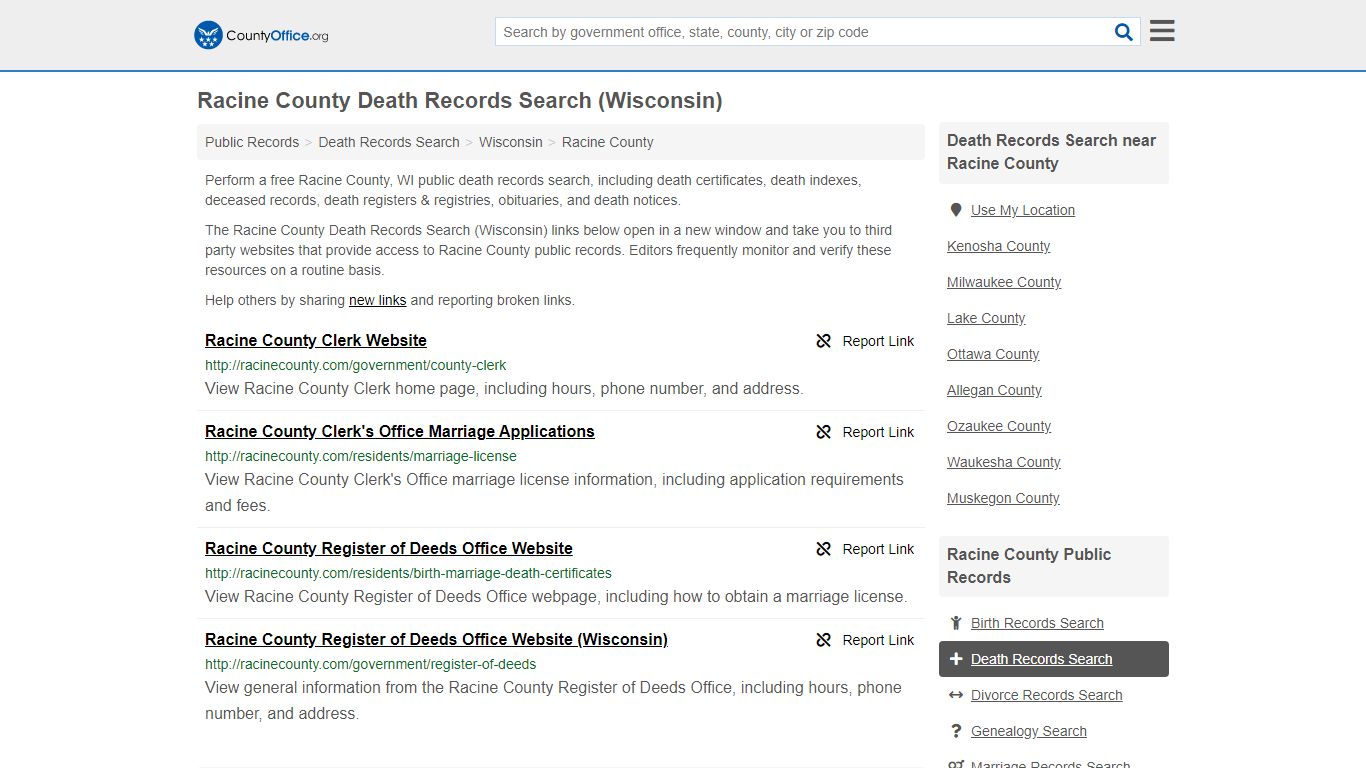Click the location pin icon by Use My Location
Viewport: 1366px width, 768px height.
click(956, 210)
